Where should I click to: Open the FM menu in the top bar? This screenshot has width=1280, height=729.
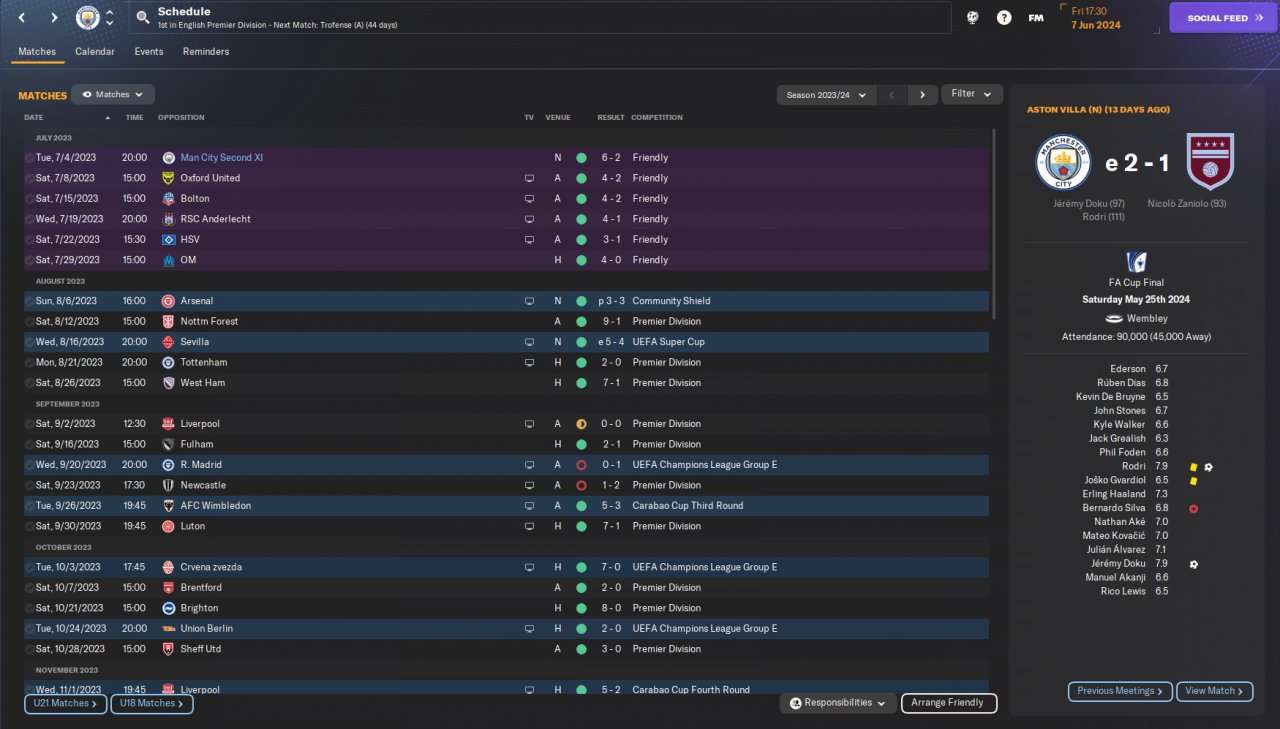(x=1036, y=18)
